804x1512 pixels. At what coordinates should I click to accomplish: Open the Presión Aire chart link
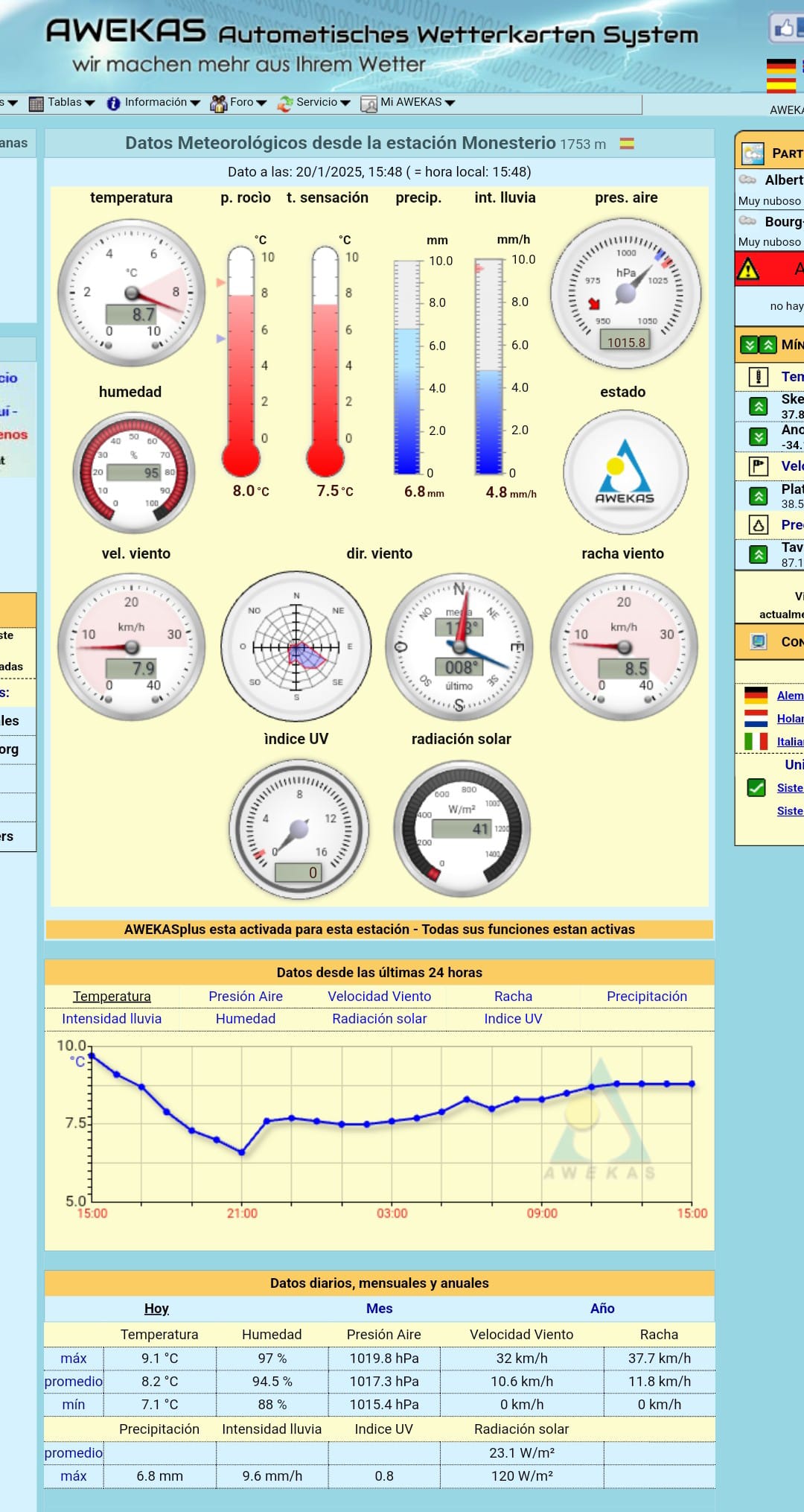[x=246, y=997]
